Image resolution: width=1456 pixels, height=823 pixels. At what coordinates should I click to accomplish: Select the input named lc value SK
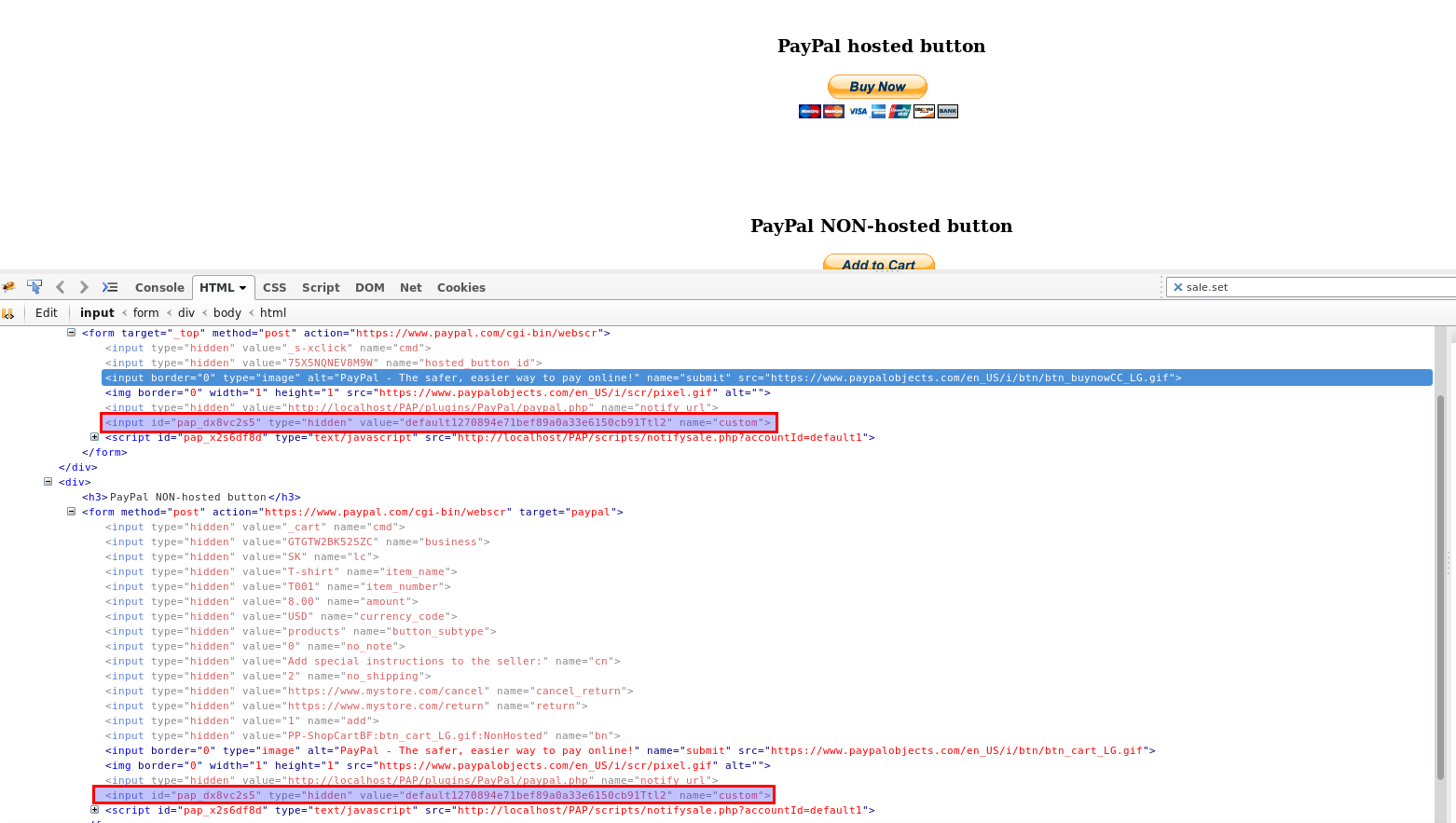241,556
